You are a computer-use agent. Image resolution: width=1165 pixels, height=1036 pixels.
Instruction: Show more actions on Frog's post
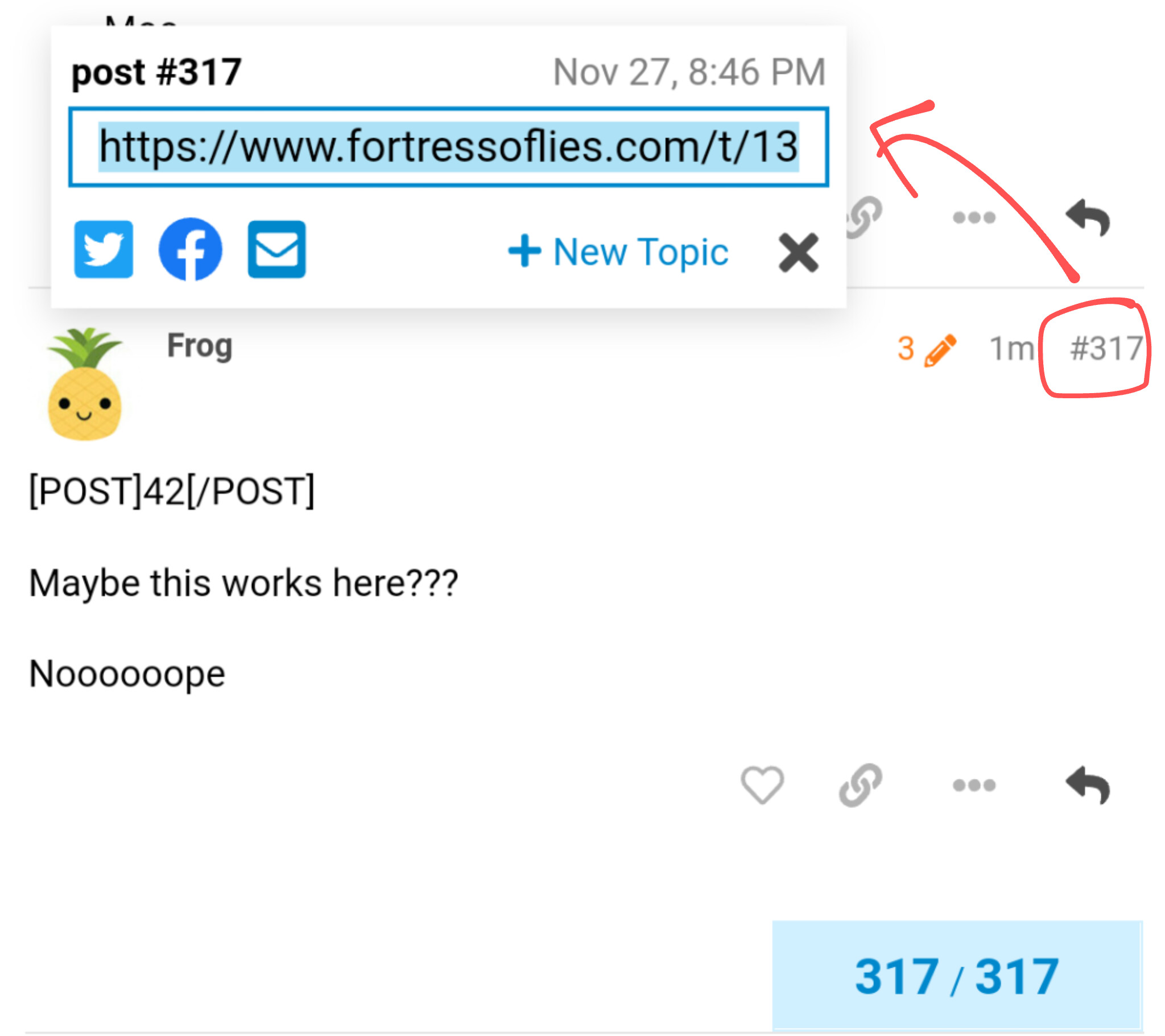coord(974,786)
